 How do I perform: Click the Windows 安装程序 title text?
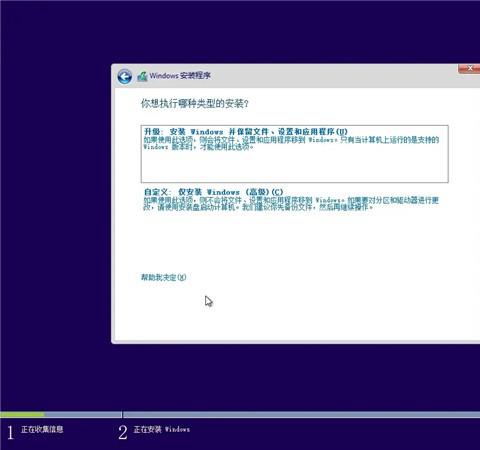tap(180, 76)
